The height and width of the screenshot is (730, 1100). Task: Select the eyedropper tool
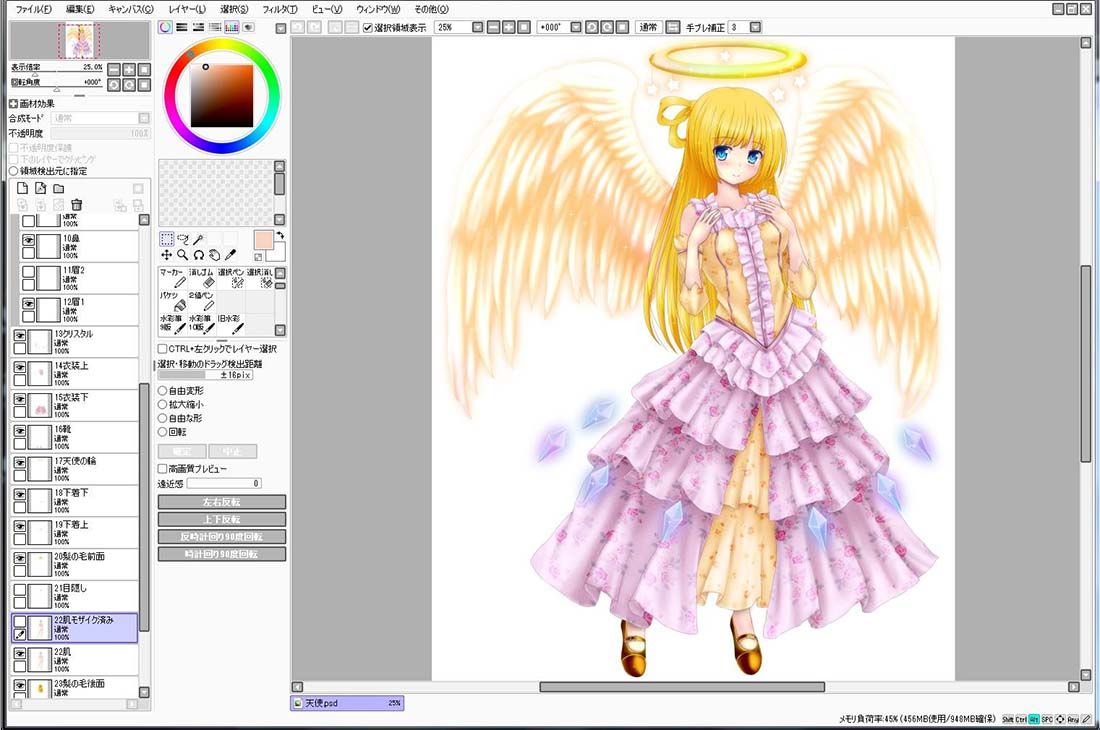[x=230, y=255]
